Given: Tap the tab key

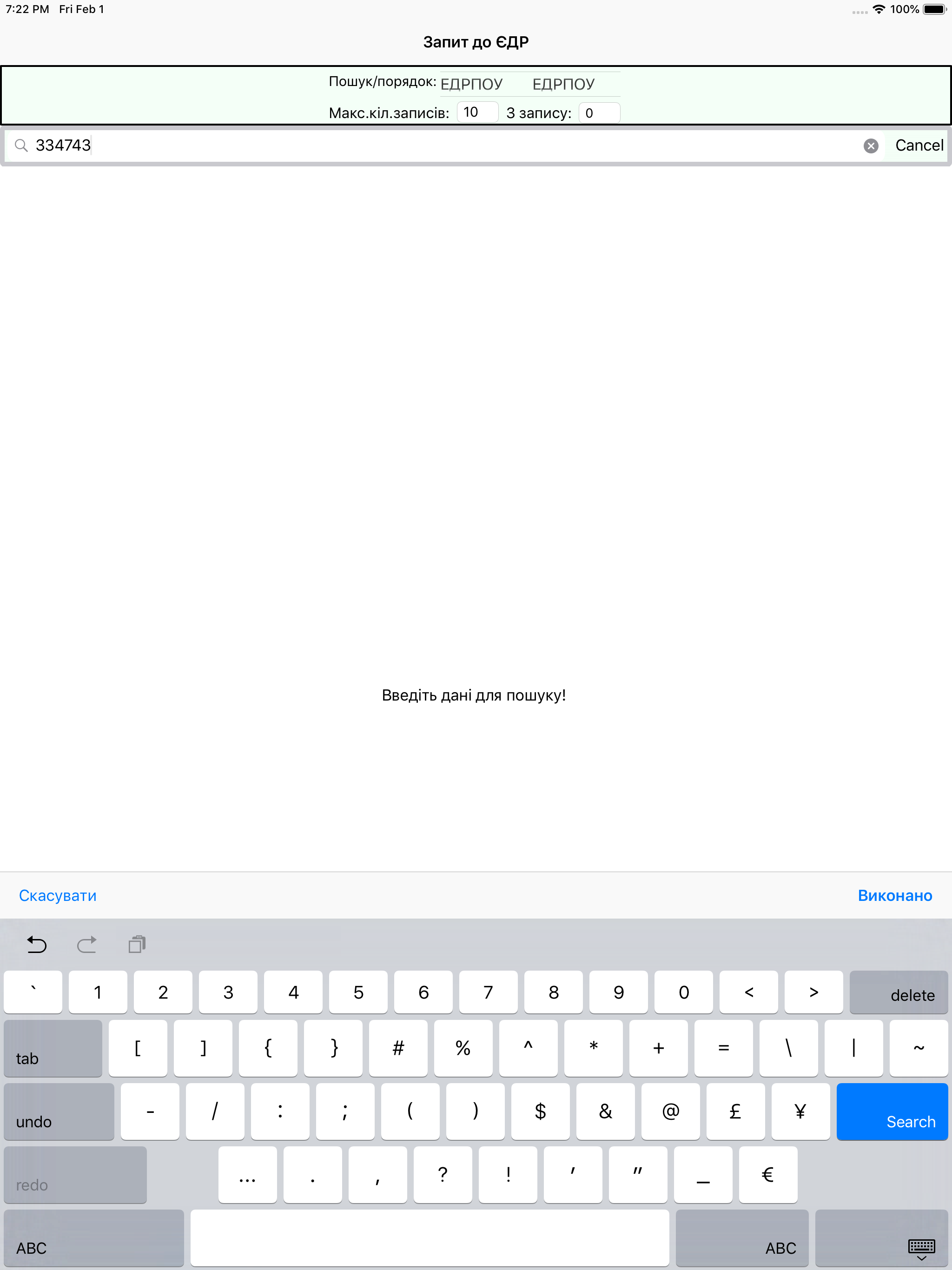Looking at the screenshot, I should coord(53,1048).
